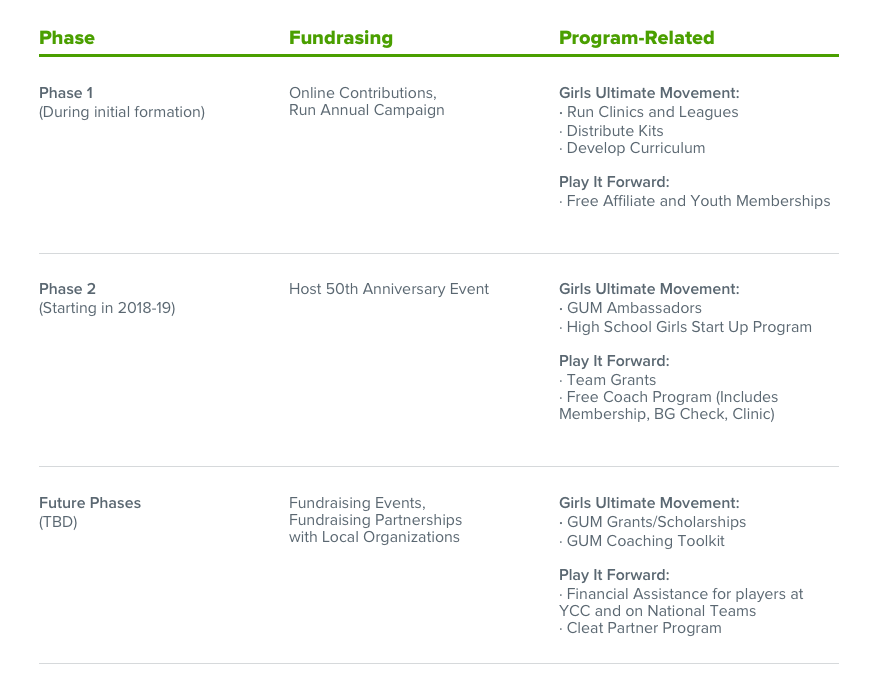Click GUM Ambassadors list item
Viewport: 879px width, 694px height.
(631, 308)
